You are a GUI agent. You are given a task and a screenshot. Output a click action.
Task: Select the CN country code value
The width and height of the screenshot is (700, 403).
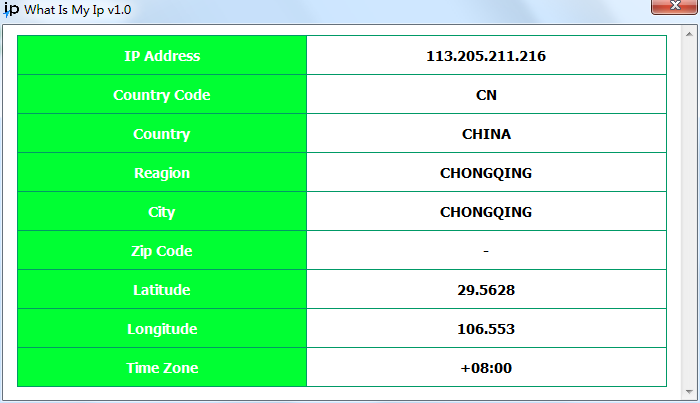pyautogui.click(x=486, y=95)
